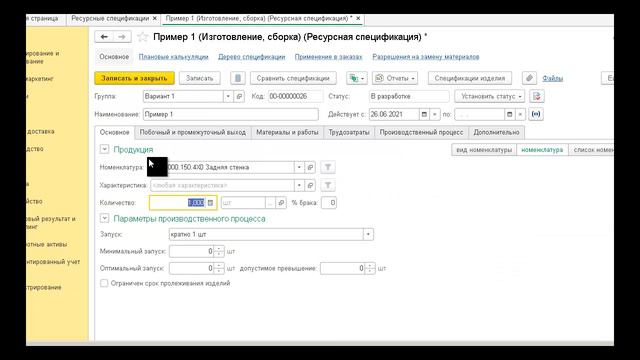Open the Номенклатура dropdown arrow
The width and height of the screenshot is (640, 360).
pos(299,167)
